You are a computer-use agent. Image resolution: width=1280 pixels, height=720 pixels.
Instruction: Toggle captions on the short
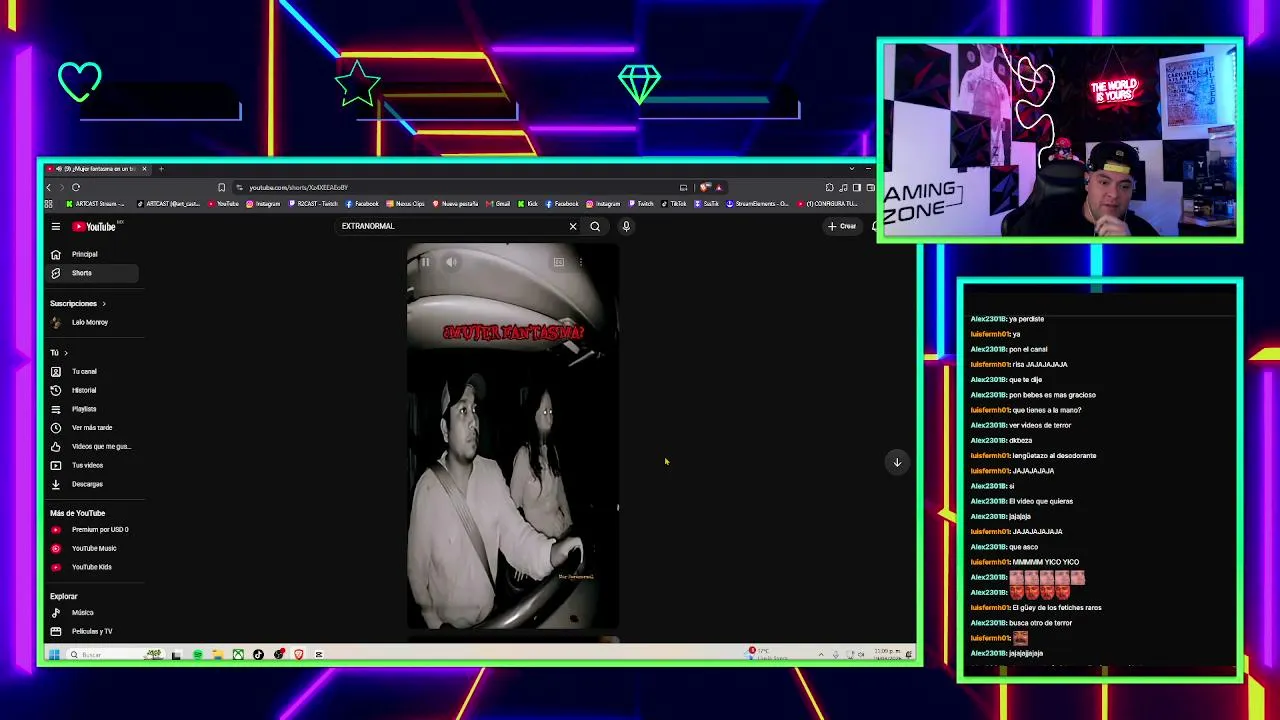click(559, 262)
